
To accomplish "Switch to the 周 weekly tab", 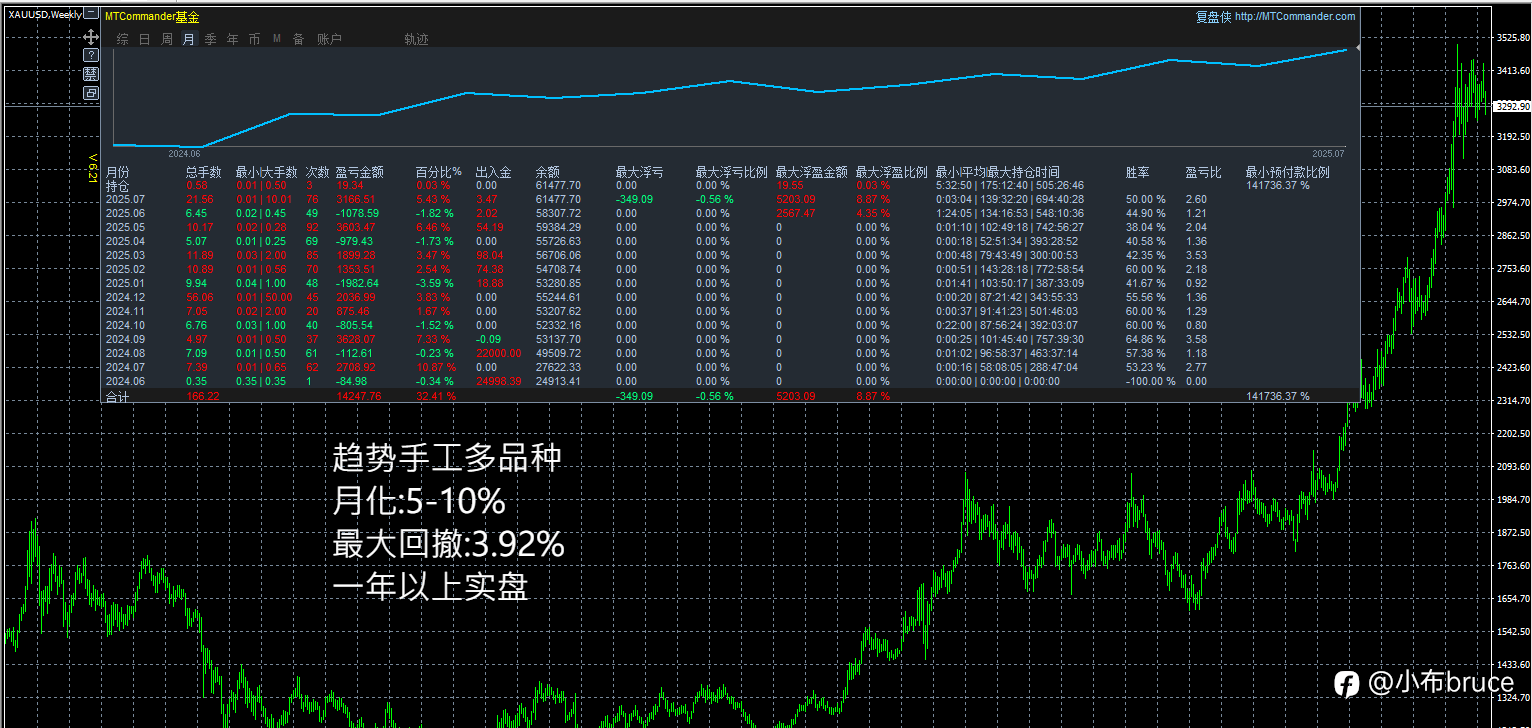I will (x=166, y=39).
